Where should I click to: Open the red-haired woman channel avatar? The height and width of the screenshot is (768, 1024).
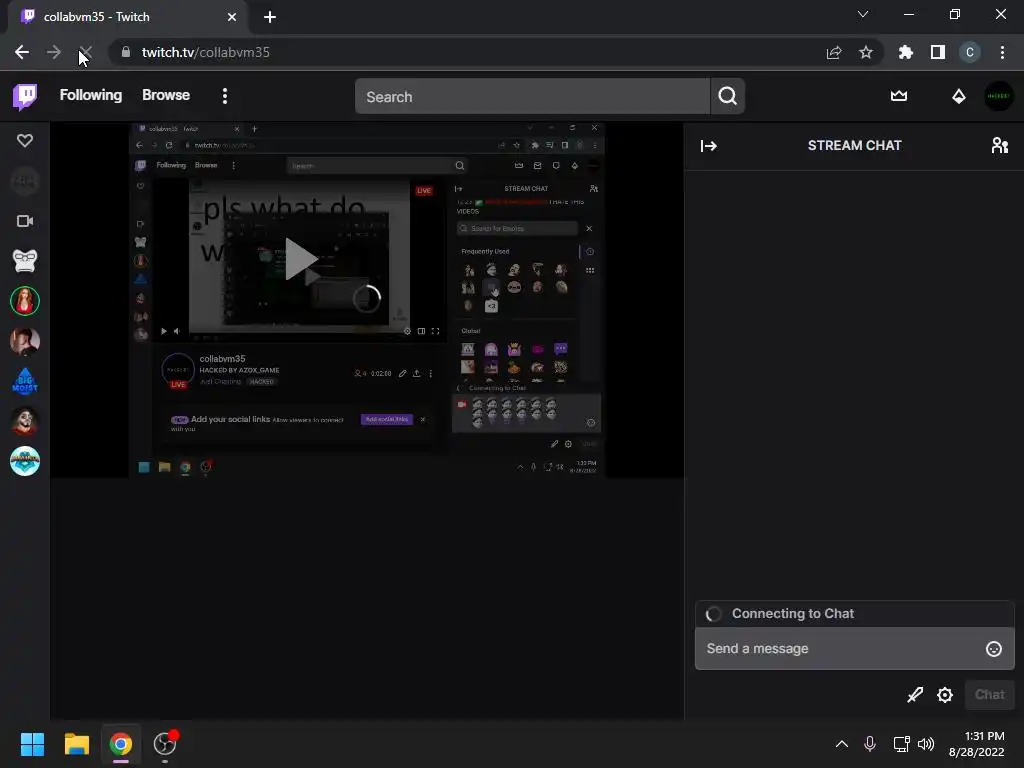[x=25, y=301]
